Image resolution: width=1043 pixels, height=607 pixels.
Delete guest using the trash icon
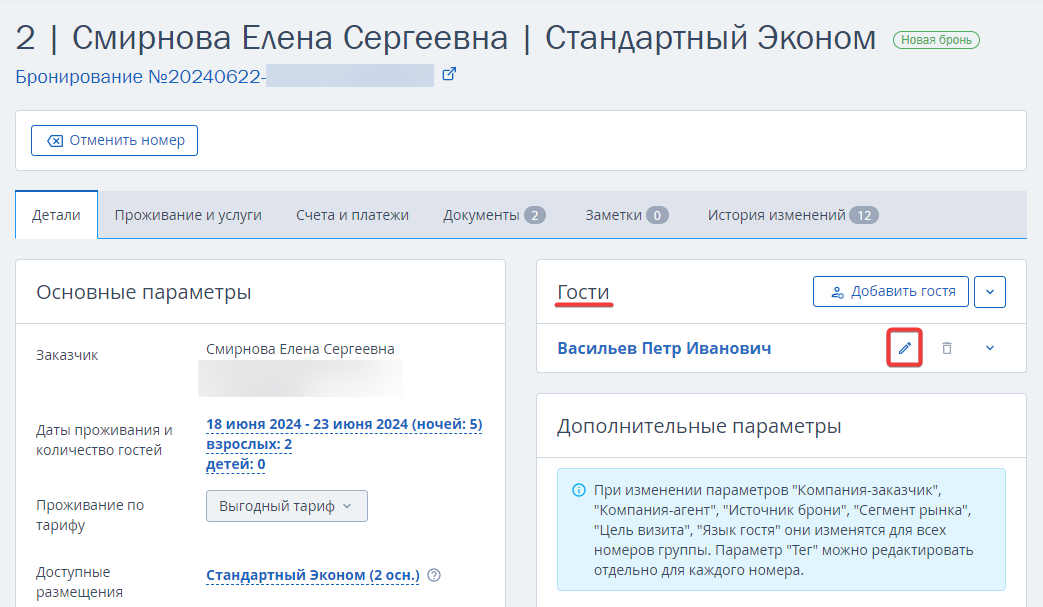pyautogui.click(x=947, y=348)
